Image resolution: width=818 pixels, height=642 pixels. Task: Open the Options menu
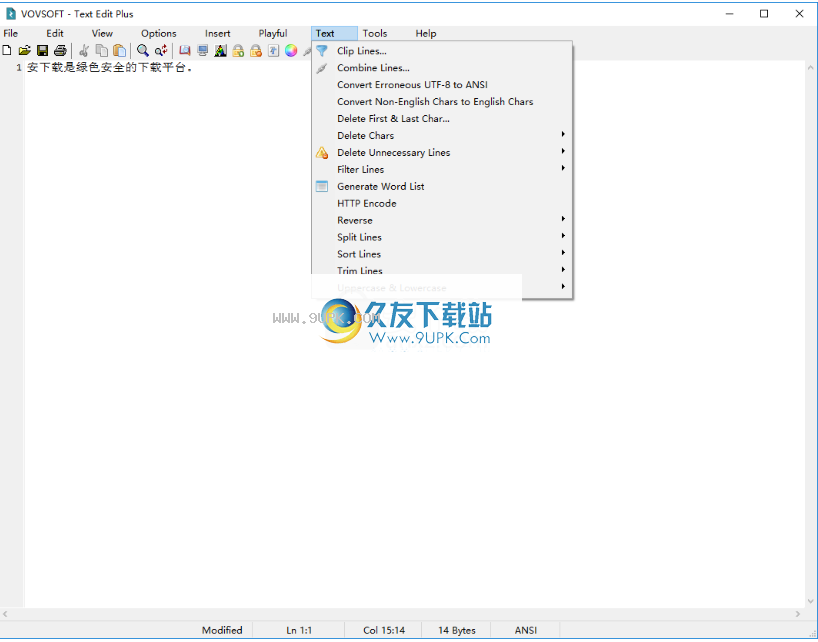click(159, 33)
